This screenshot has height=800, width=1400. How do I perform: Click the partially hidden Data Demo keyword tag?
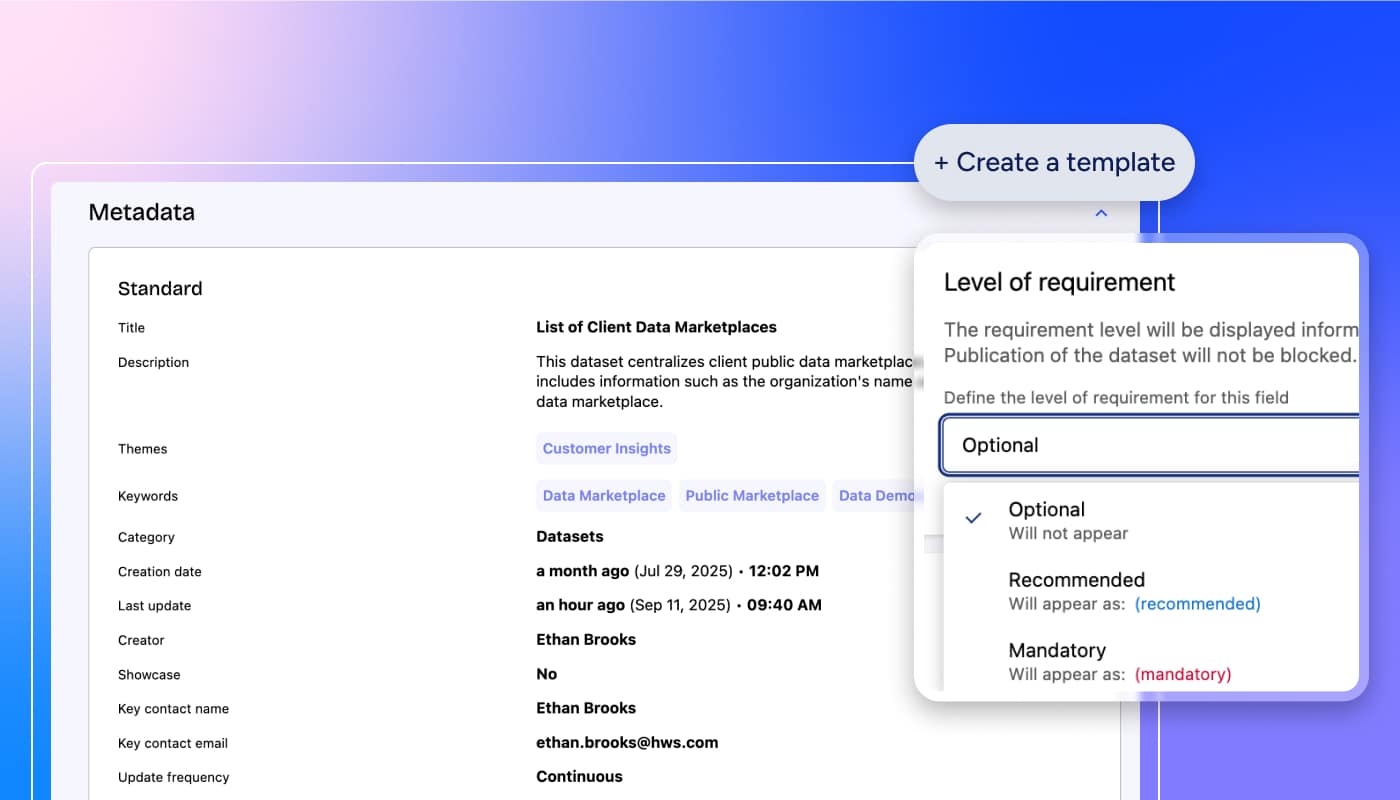[877, 496]
